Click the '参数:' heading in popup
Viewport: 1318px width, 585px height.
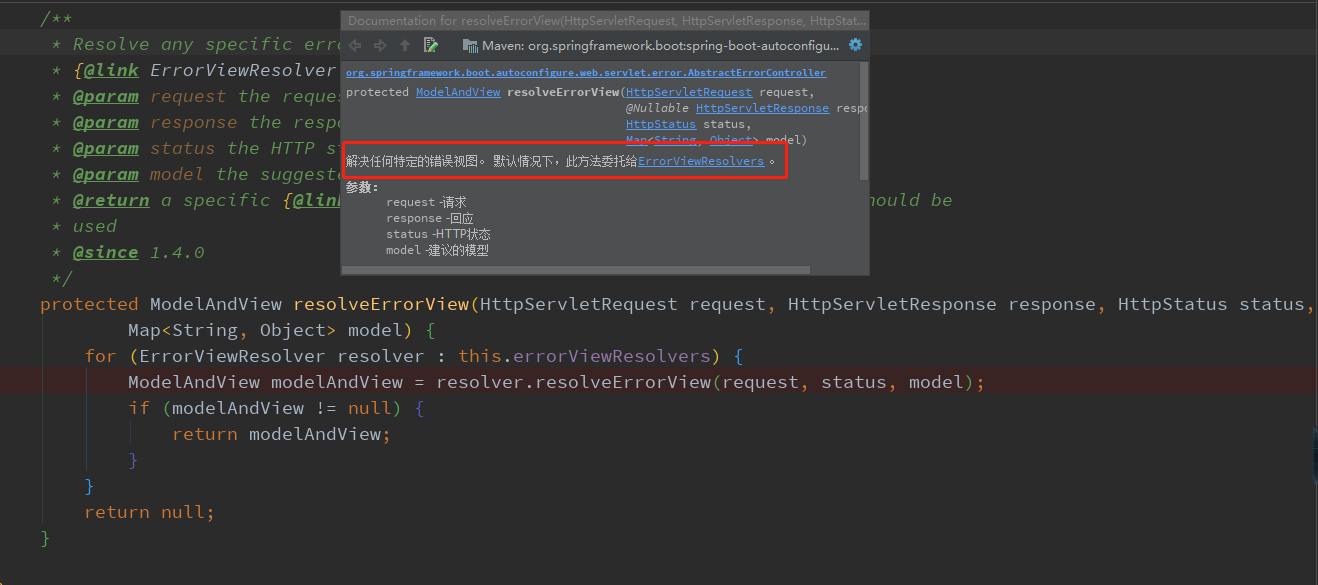(362, 187)
